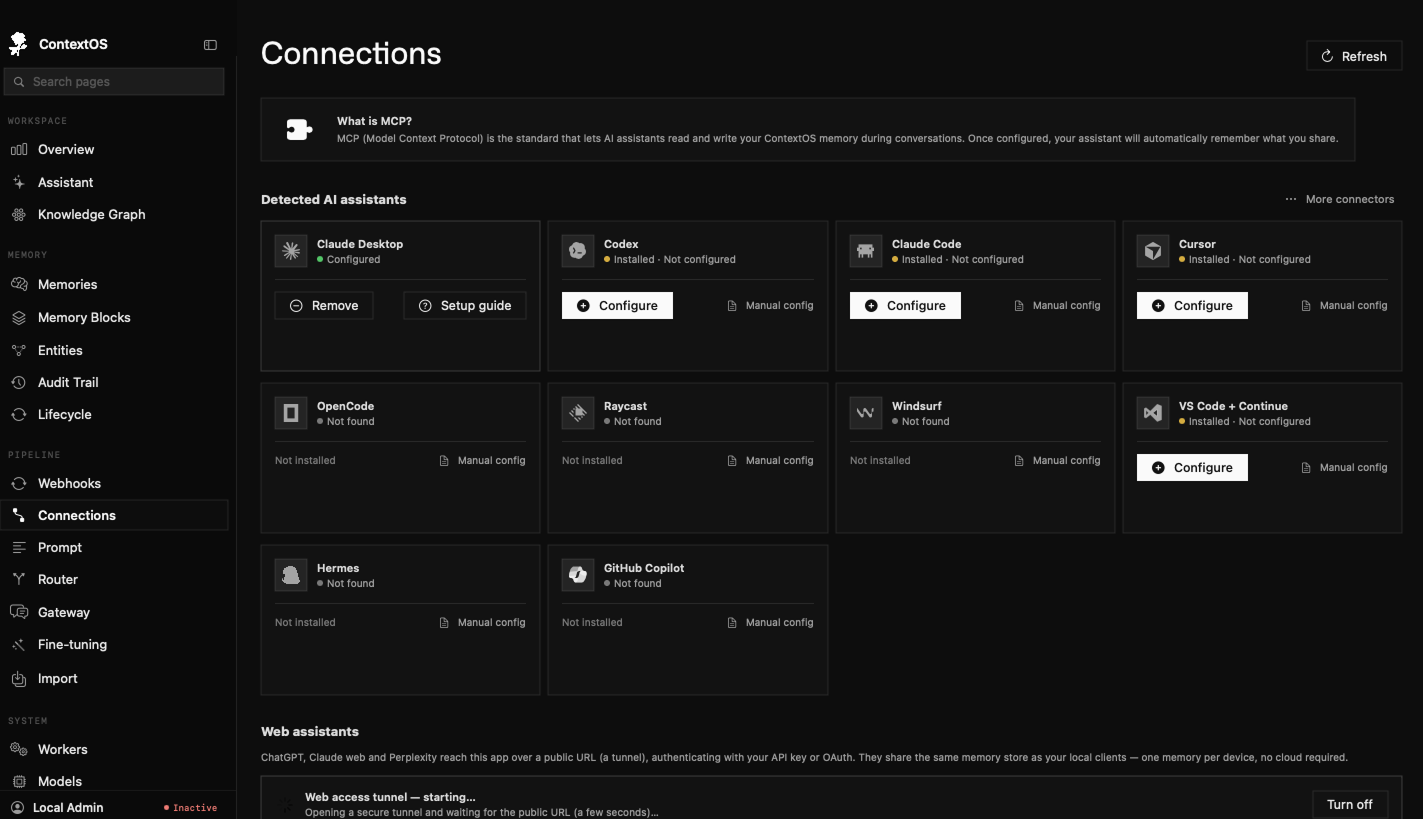Click the Router fork icon

click(19, 579)
